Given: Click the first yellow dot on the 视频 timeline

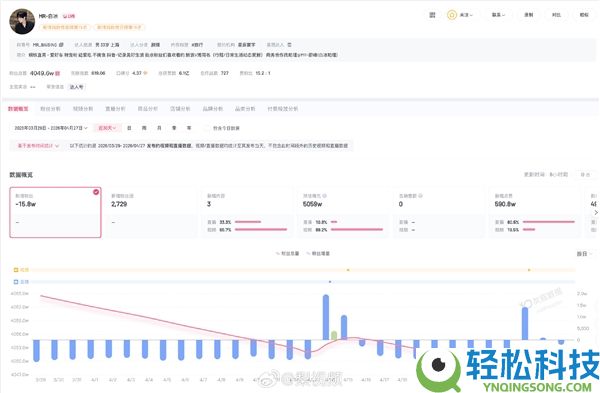Looking at the screenshot, I should click(x=348, y=270).
